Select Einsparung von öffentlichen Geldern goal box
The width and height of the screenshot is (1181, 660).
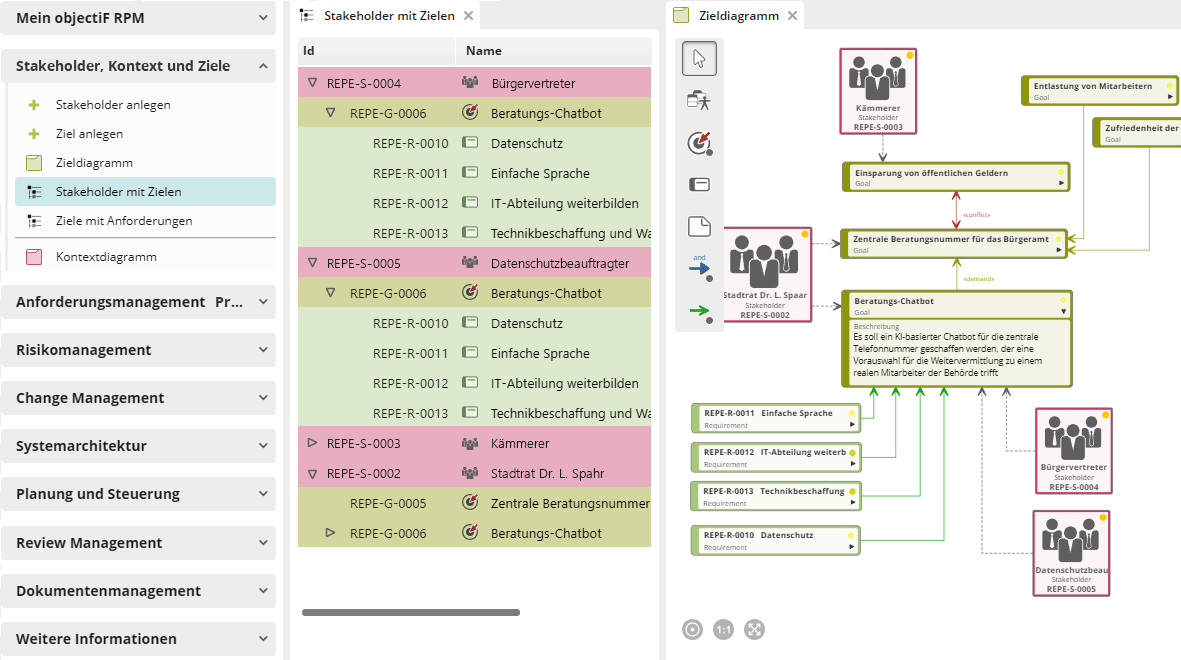[955, 177]
